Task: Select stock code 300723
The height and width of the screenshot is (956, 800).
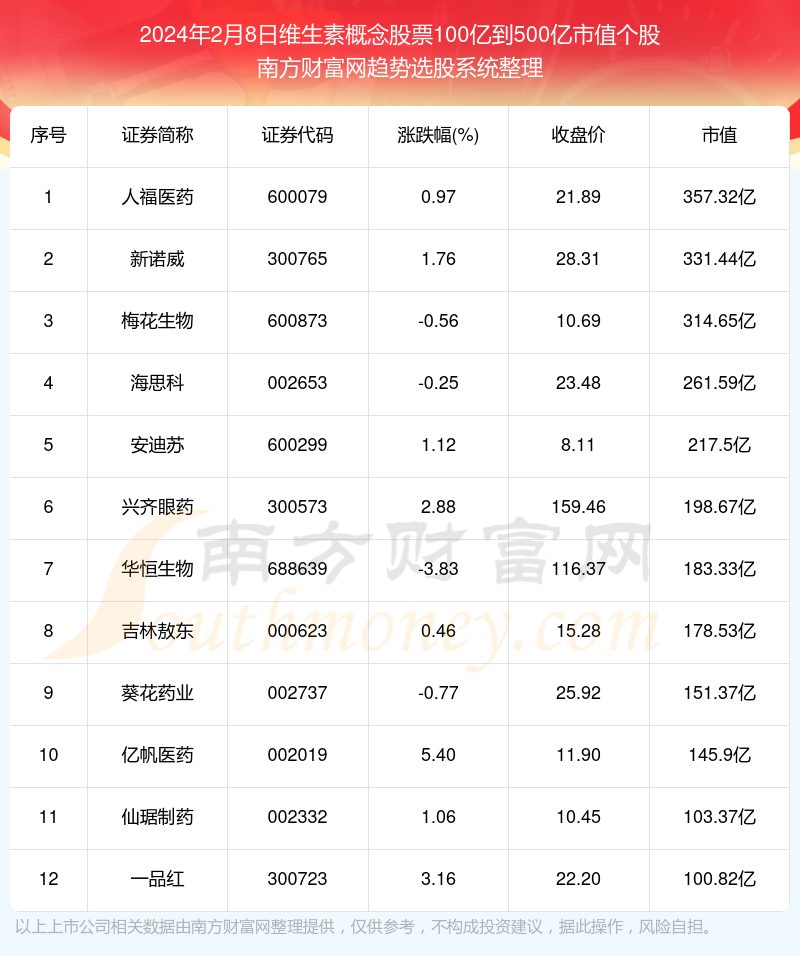Action: (x=298, y=879)
